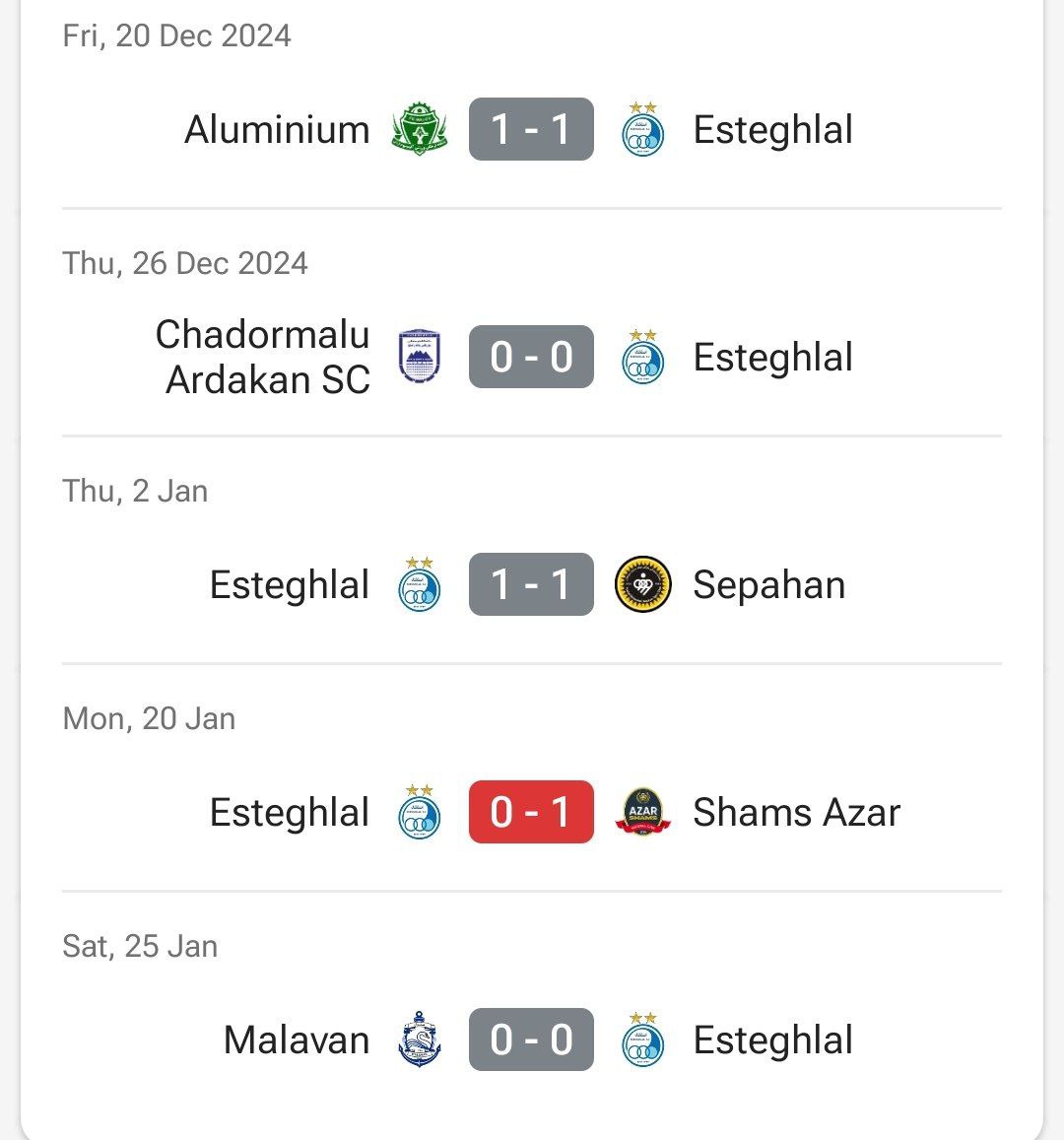This screenshot has width=1064, height=1140.
Task: Open the Chadormalu Ardakan SC team name
Action: 263,357
